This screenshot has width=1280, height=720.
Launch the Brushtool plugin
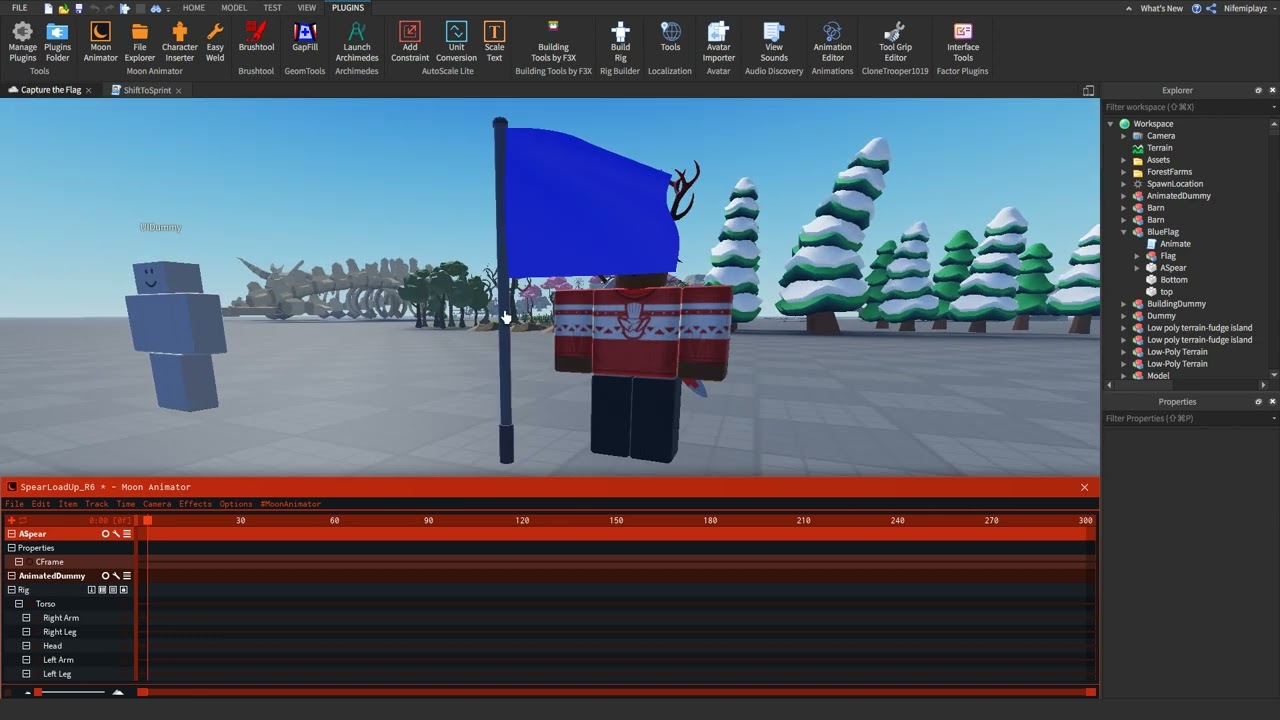(x=256, y=38)
